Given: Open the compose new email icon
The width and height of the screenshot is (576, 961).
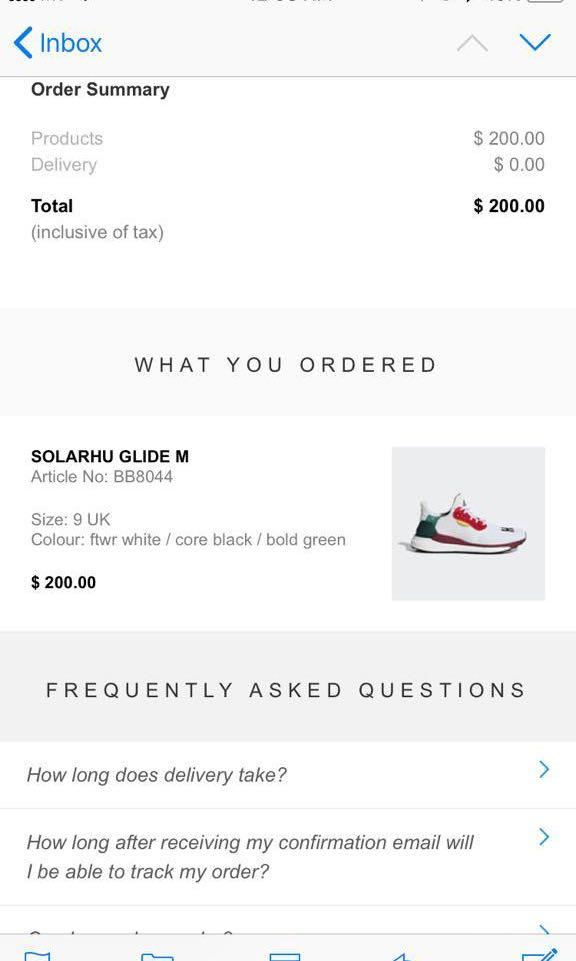Looking at the screenshot, I should point(540,955).
